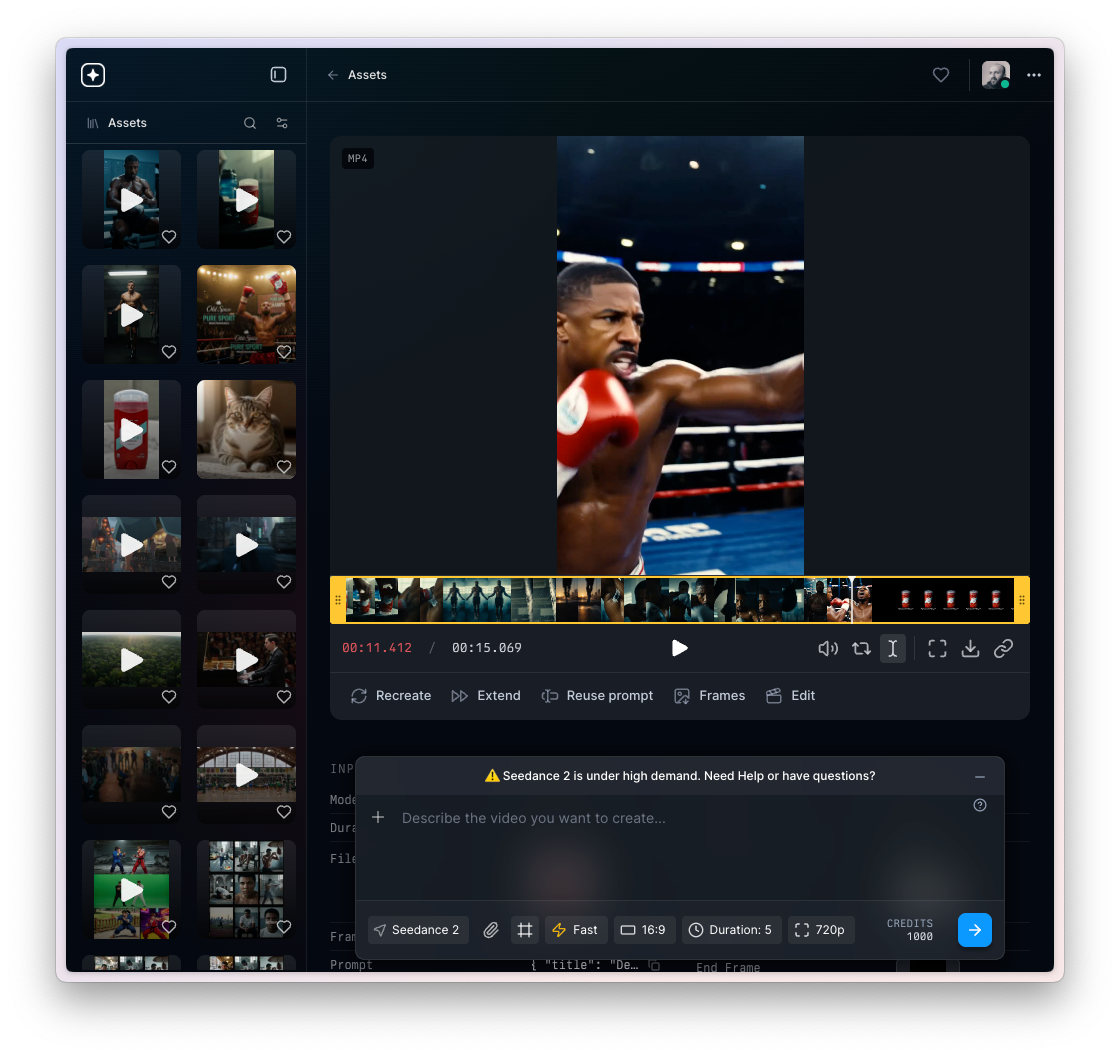Minimize the prompt panel
1120x1056 pixels.
(x=980, y=777)
